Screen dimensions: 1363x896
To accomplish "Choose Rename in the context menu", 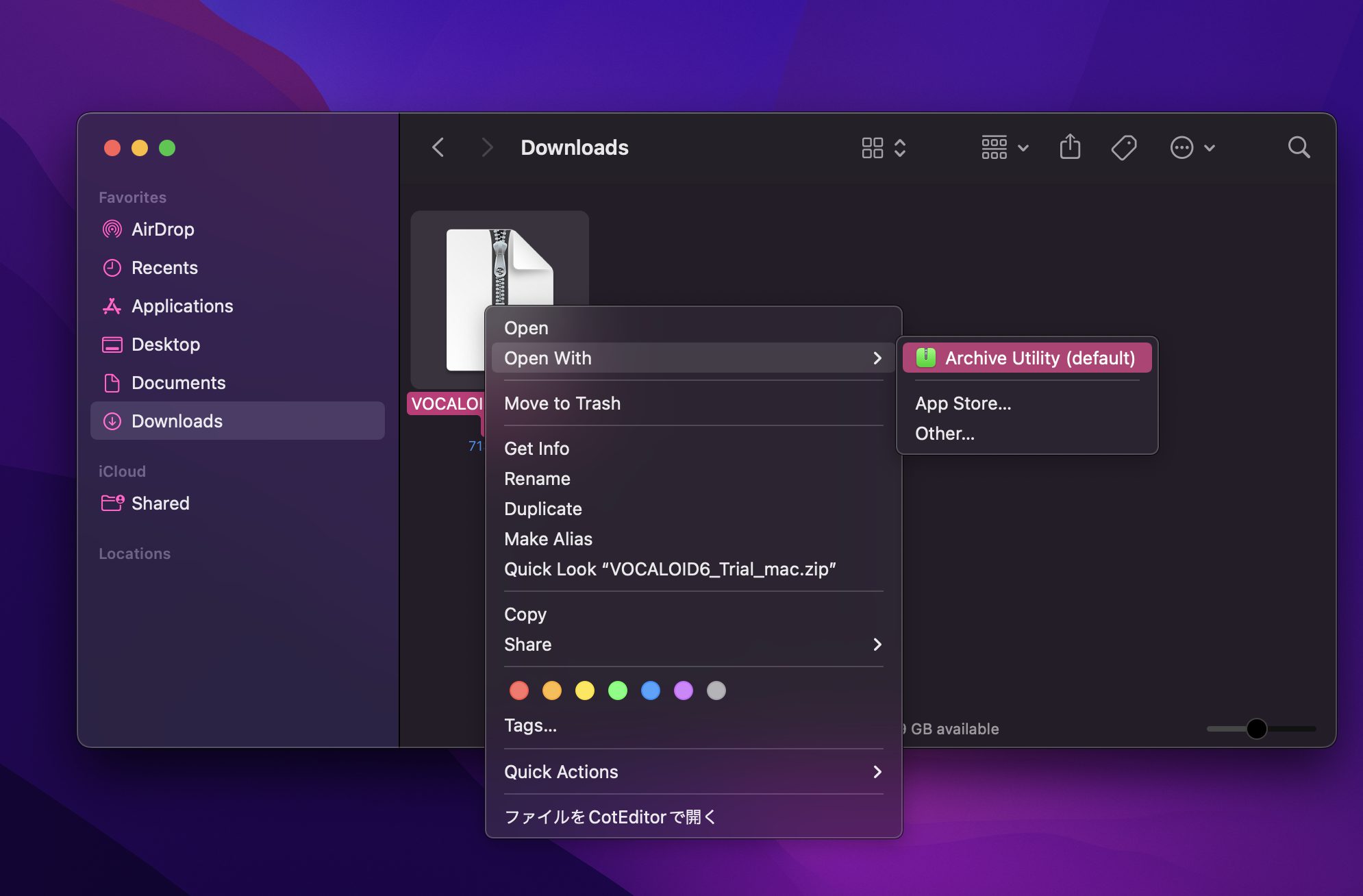I will (x=537, y=479).
